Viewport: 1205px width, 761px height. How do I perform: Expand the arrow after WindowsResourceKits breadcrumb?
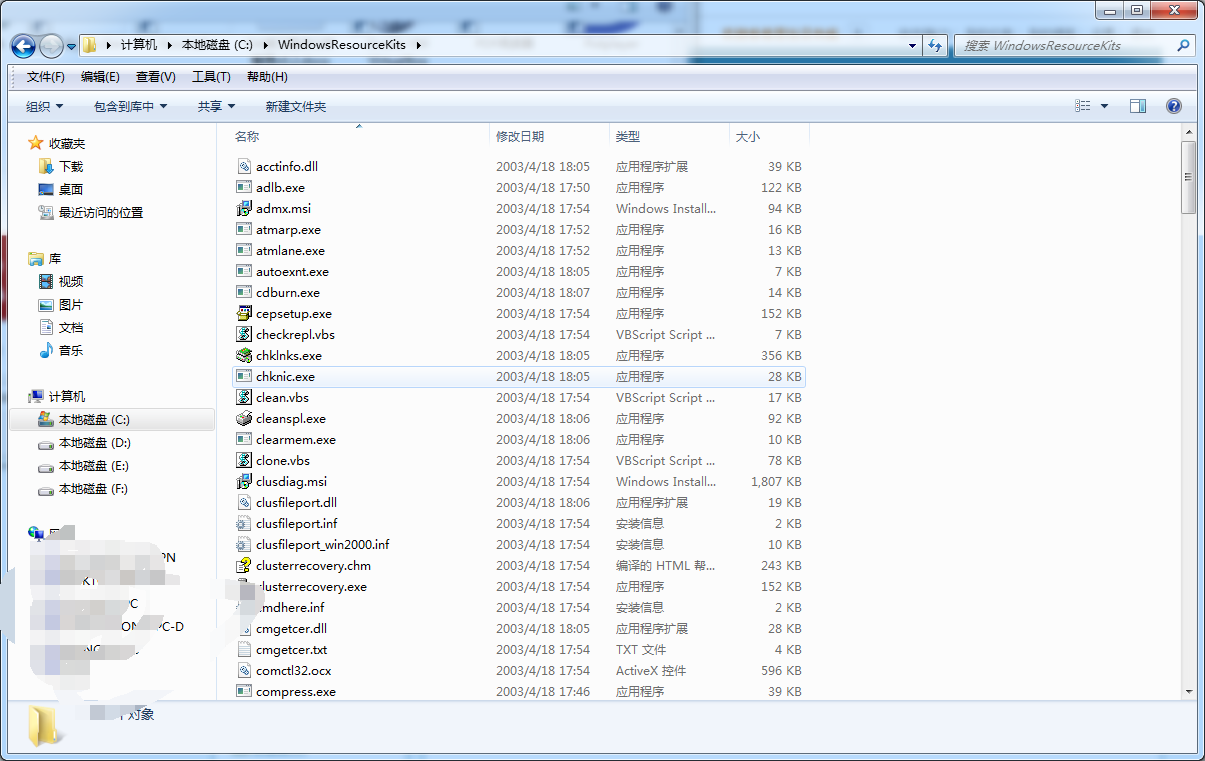419,45
